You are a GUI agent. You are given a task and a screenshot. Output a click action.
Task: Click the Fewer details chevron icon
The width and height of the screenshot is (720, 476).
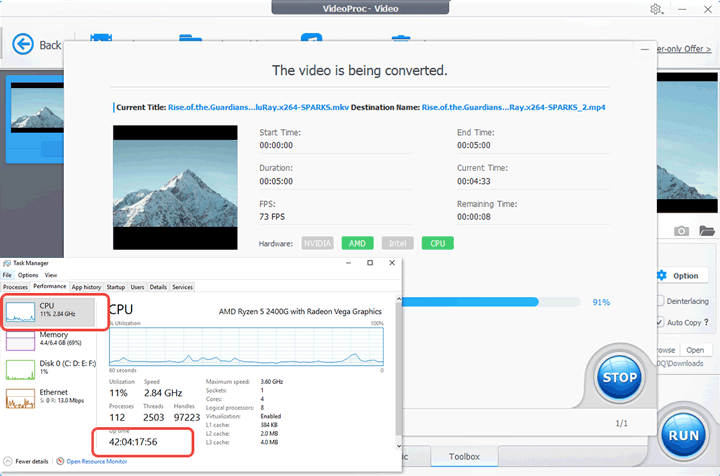pyautogui.click(x=8, y=461)
